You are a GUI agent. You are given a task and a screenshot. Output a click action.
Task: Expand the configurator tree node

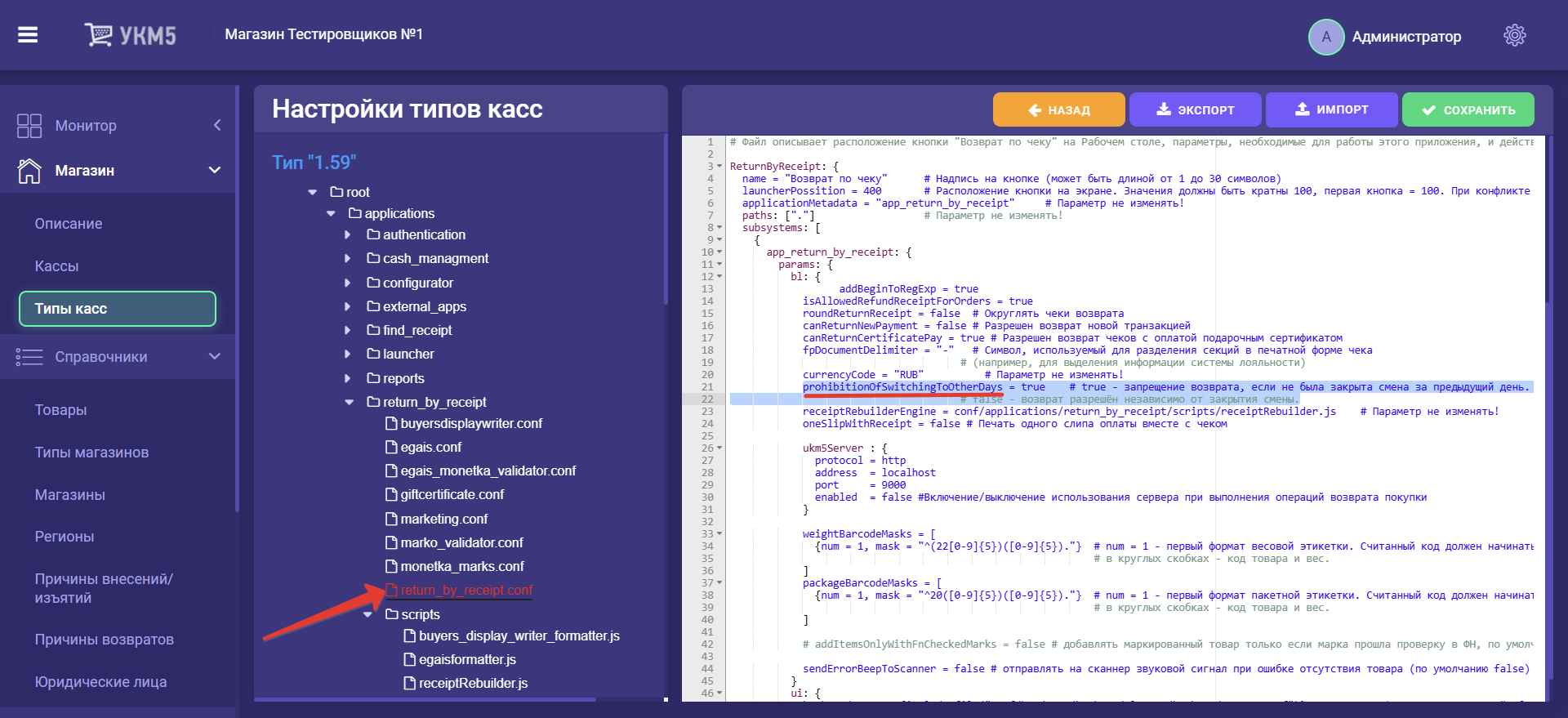(x=348, y=283)
